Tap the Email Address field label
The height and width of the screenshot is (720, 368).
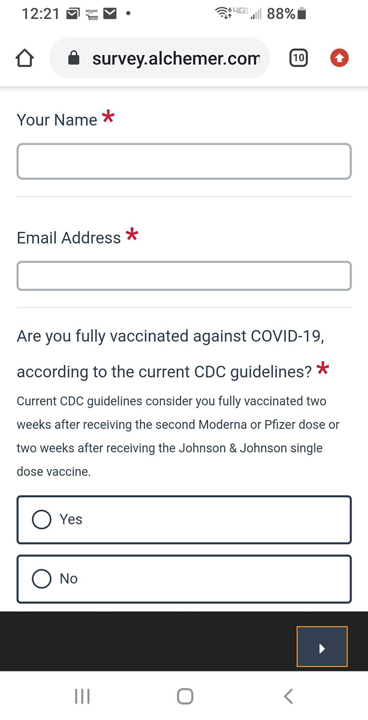[69, 238]
